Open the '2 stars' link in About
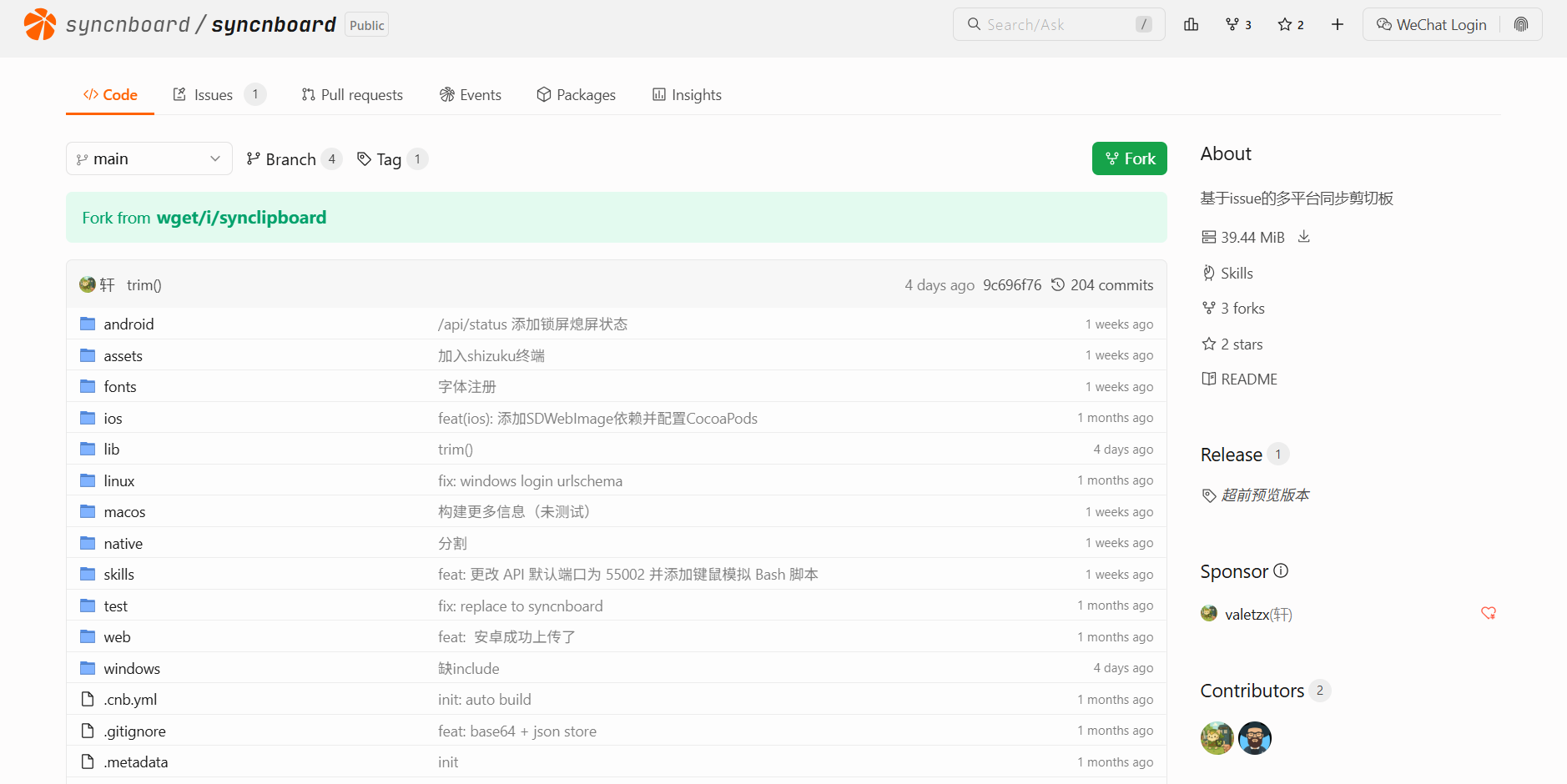The height and width of the screenshot is (784, 1567). pos(1232,344)
